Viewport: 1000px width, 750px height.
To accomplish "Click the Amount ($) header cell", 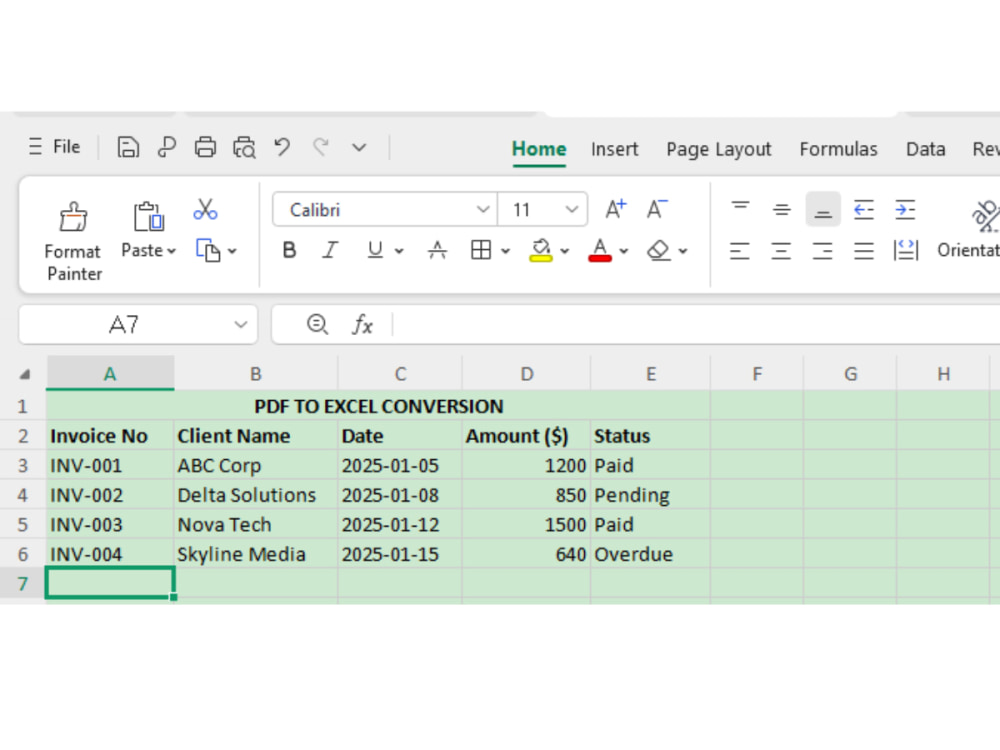I will [x=527, y=436].
